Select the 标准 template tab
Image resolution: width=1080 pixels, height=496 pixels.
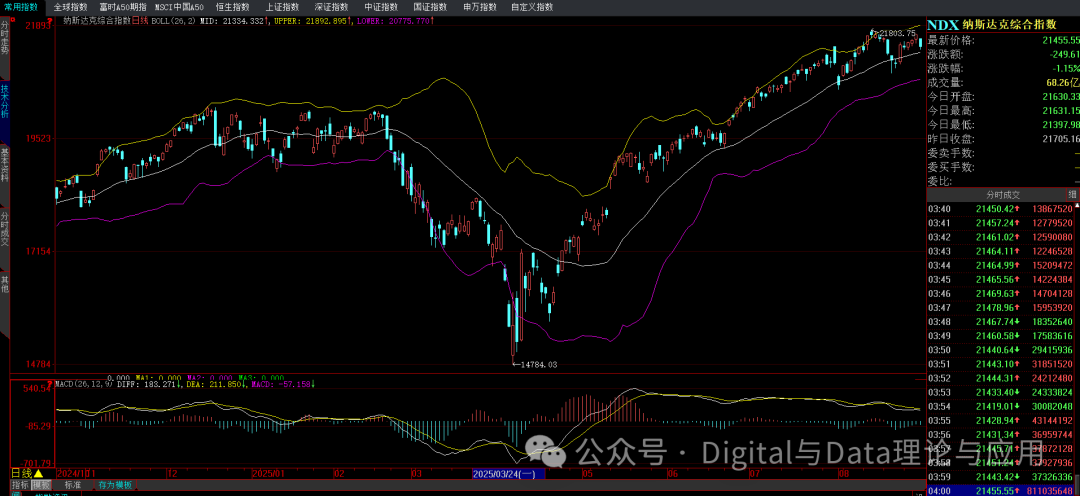tap(73, 485)
